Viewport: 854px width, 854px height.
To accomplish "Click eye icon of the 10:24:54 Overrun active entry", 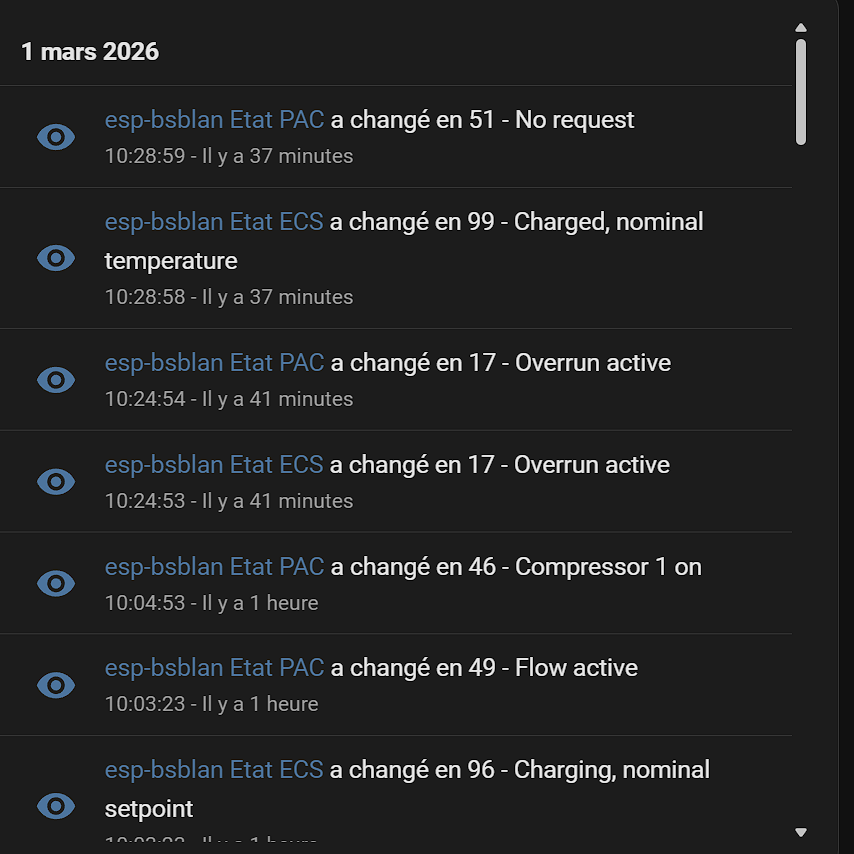I will coord(56,380).
